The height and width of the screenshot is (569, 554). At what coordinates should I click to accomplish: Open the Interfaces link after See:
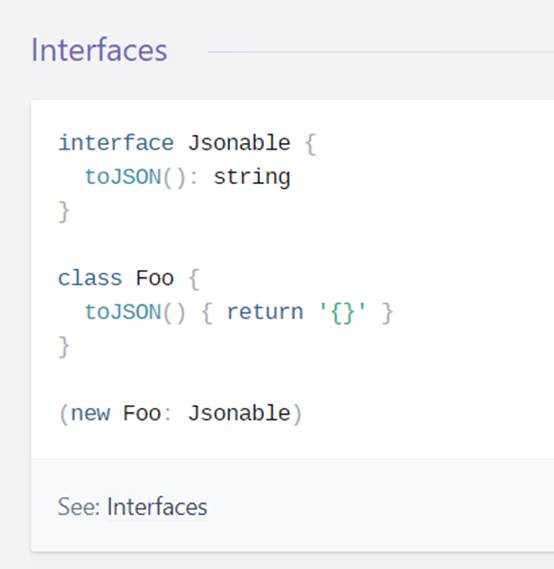pyautogui.click(x=157, y=507)
